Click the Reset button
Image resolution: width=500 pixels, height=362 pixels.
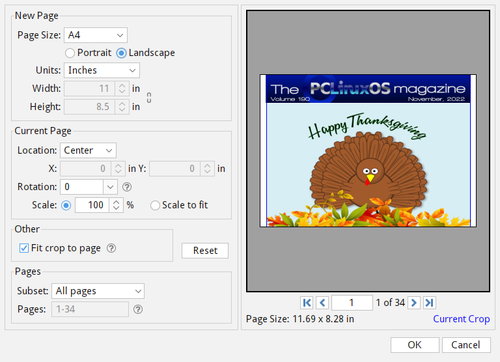point(205,250)
